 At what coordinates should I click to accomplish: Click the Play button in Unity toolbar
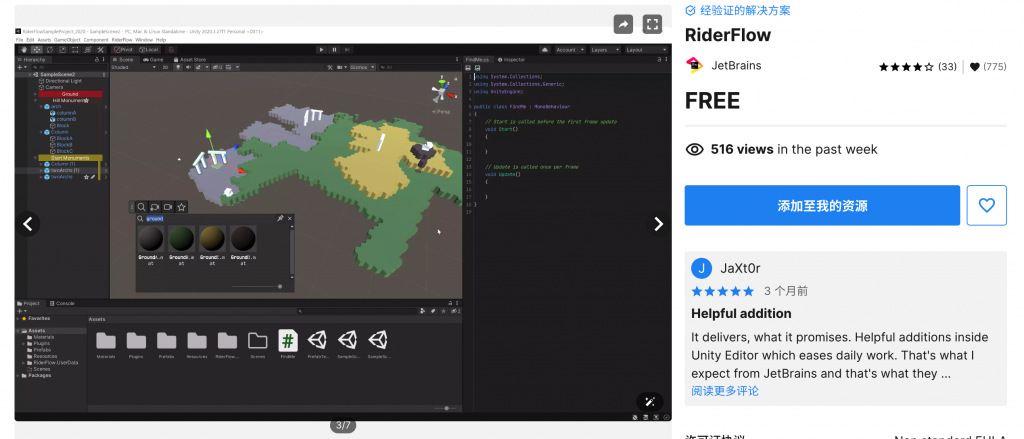(x=321, y=50)
